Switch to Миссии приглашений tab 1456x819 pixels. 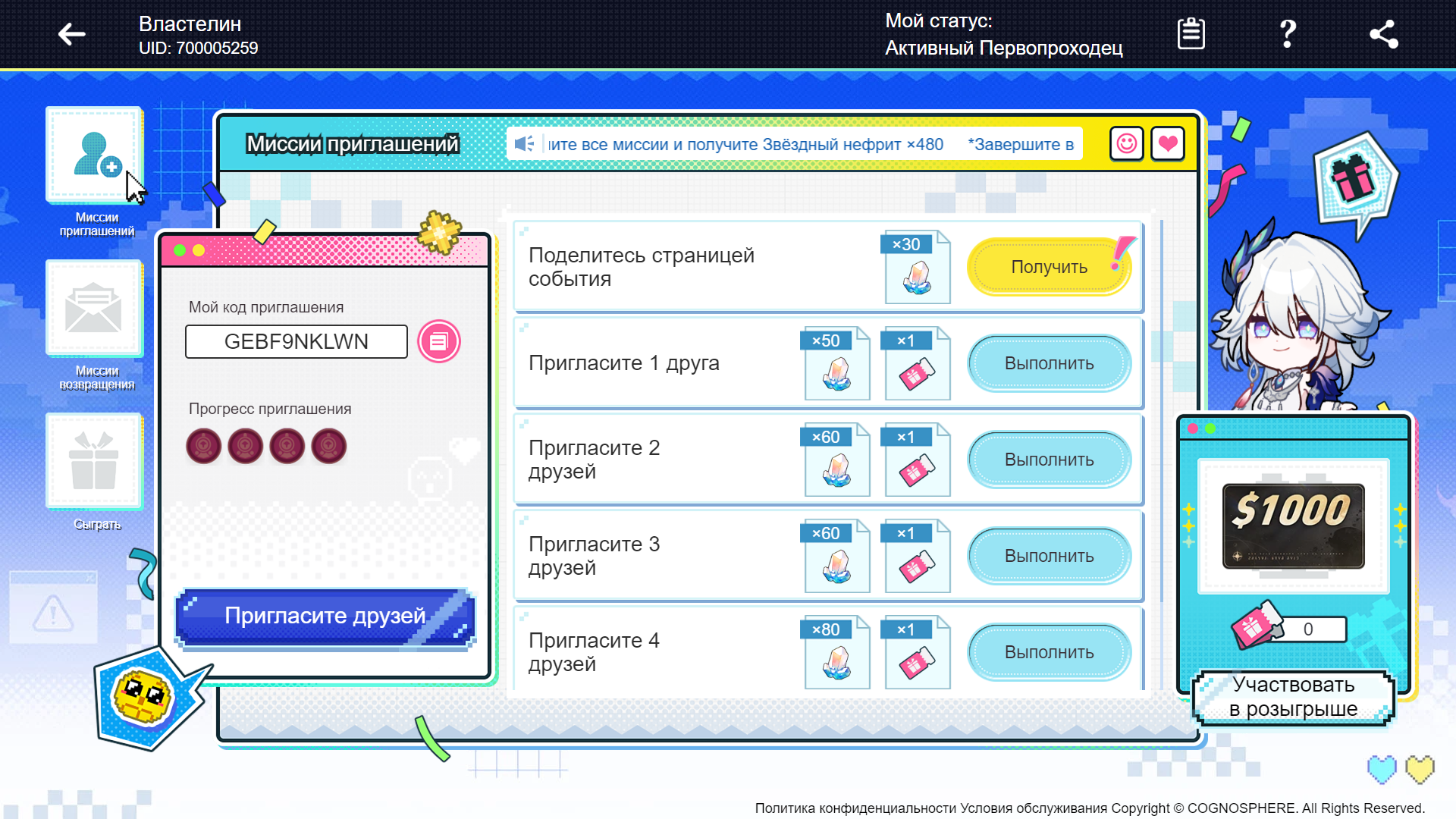coord(95,155)
